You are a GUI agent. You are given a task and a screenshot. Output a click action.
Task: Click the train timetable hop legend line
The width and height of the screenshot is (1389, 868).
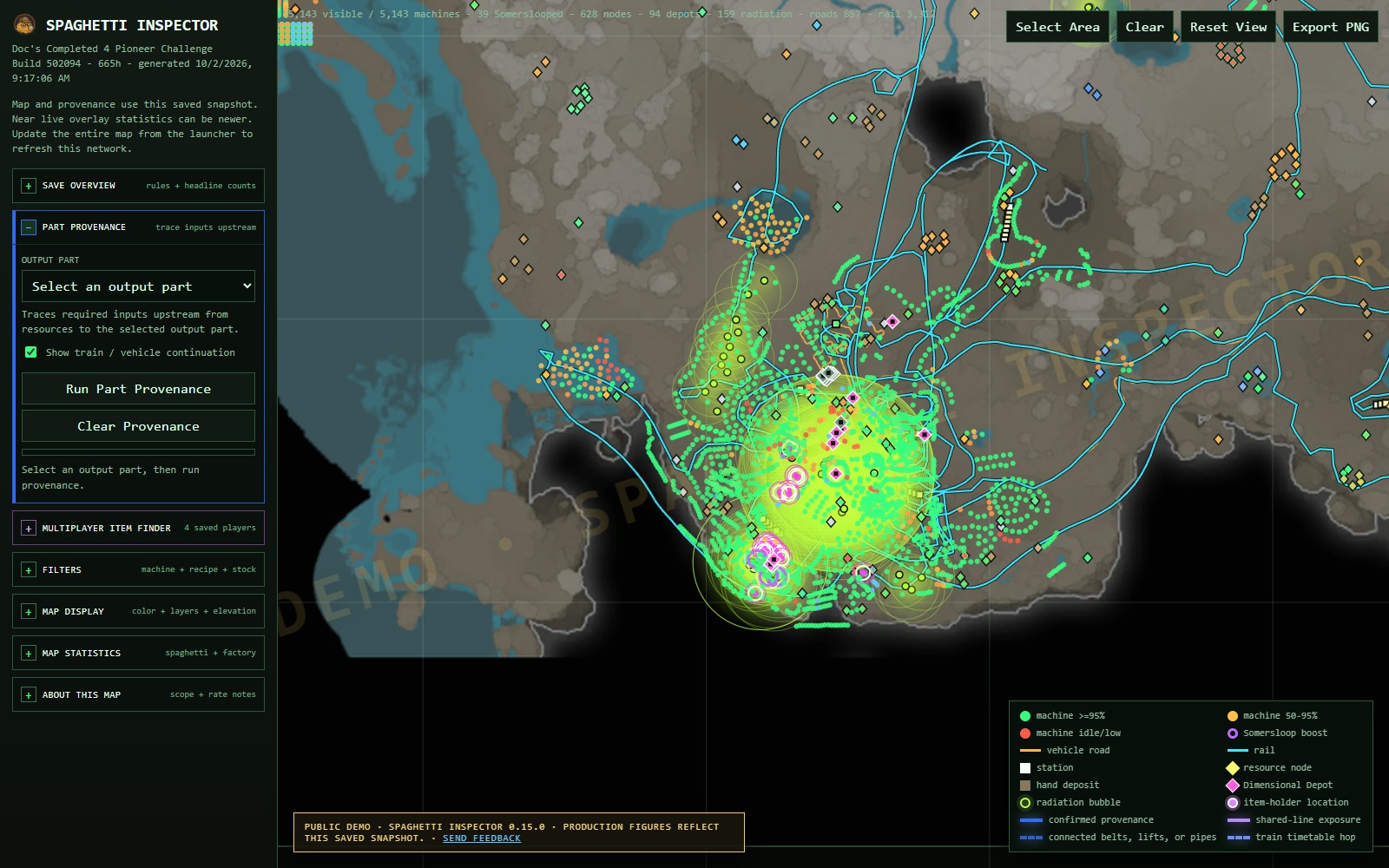point(1238,838)
